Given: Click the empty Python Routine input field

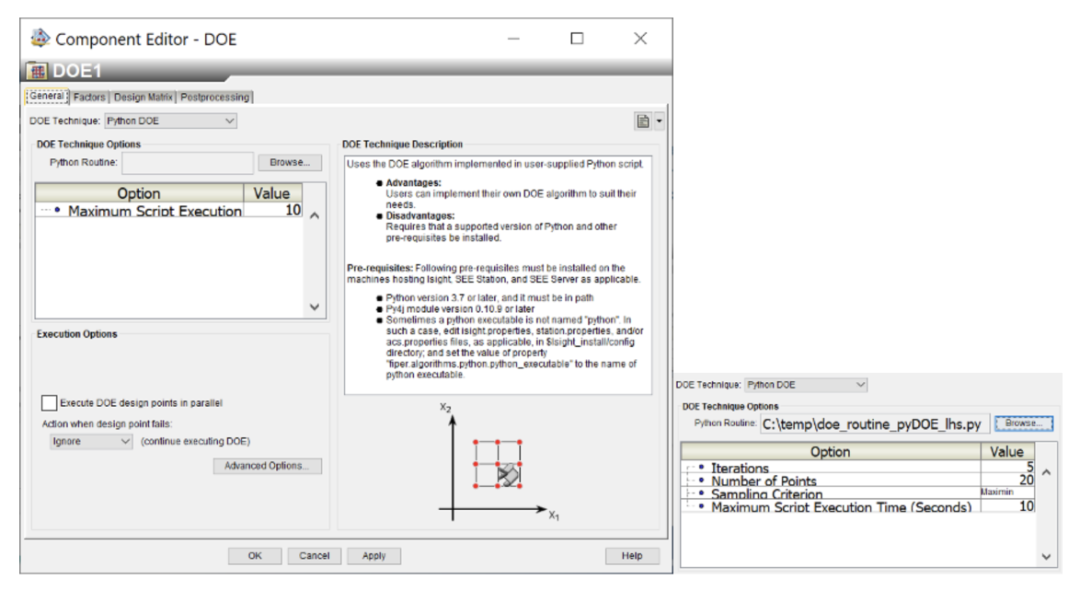Looking at the screenshot, I should (187, 162).
